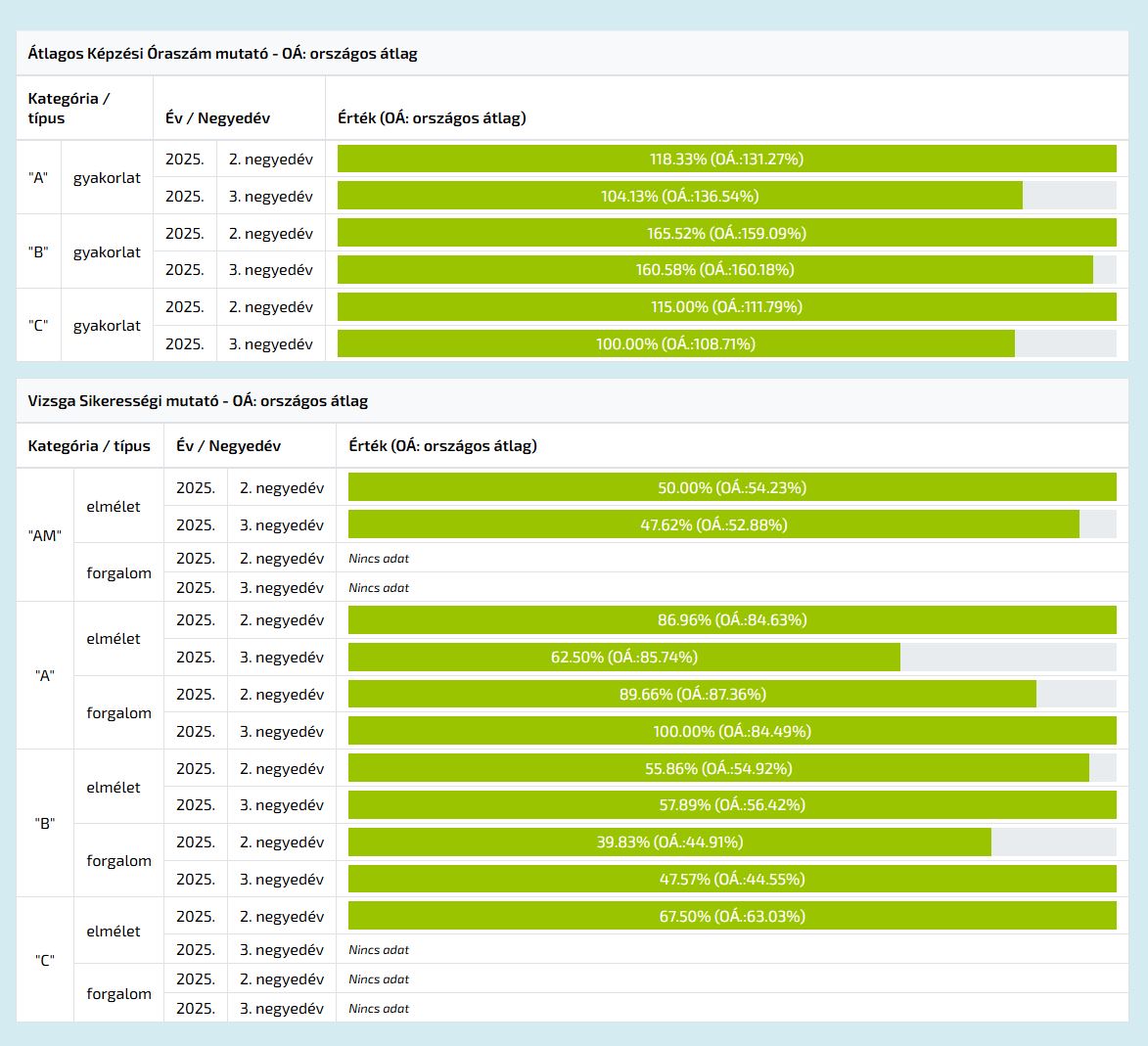Select the 89.66% (OÁ.:87.36%) bar

tap(692, 694)
